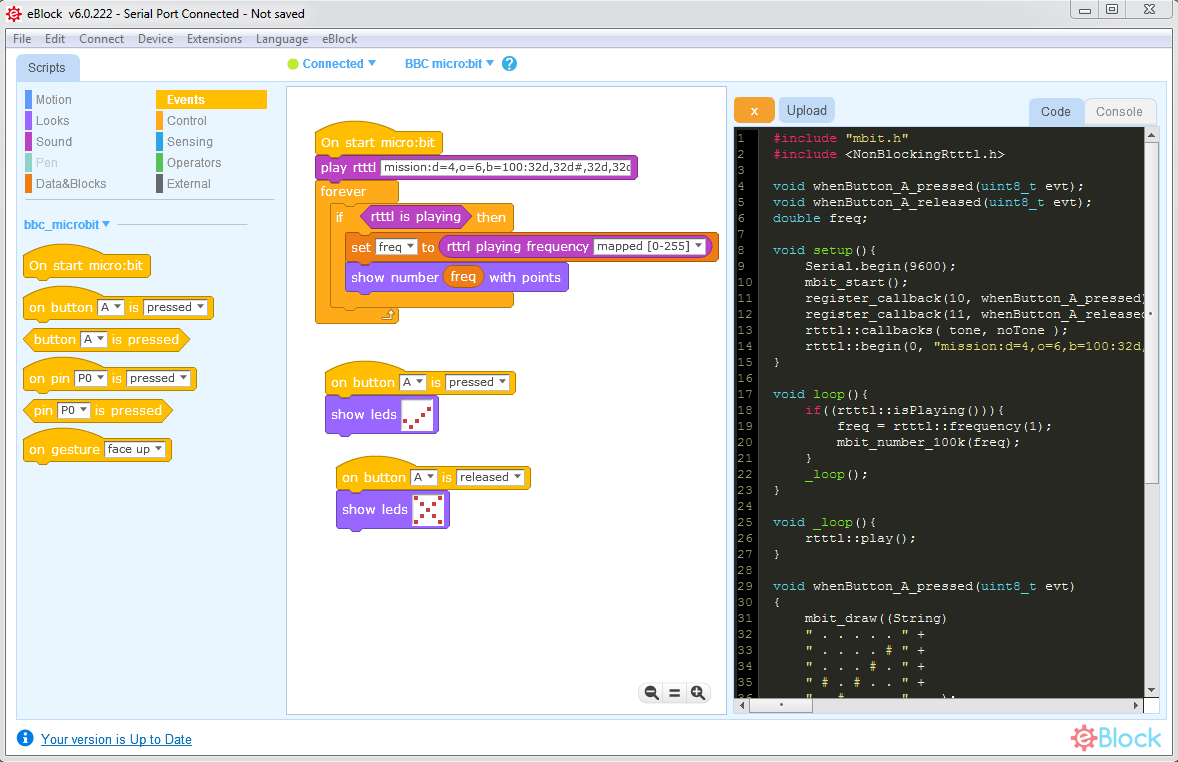This screenshot has width=1178, height=762.
Task: Open the eBlock menu
Action: 340,39
